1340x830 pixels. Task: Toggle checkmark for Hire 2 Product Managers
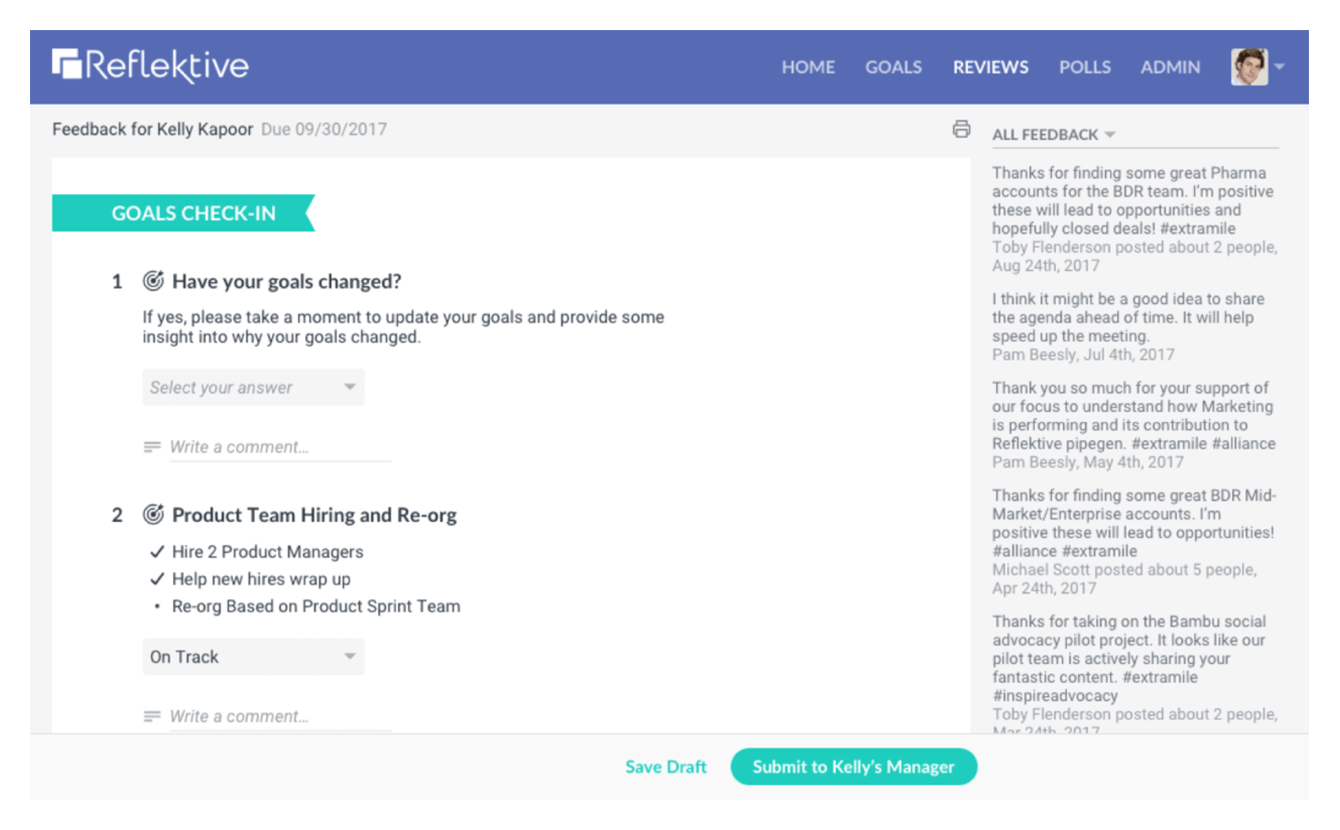(156, 552)
